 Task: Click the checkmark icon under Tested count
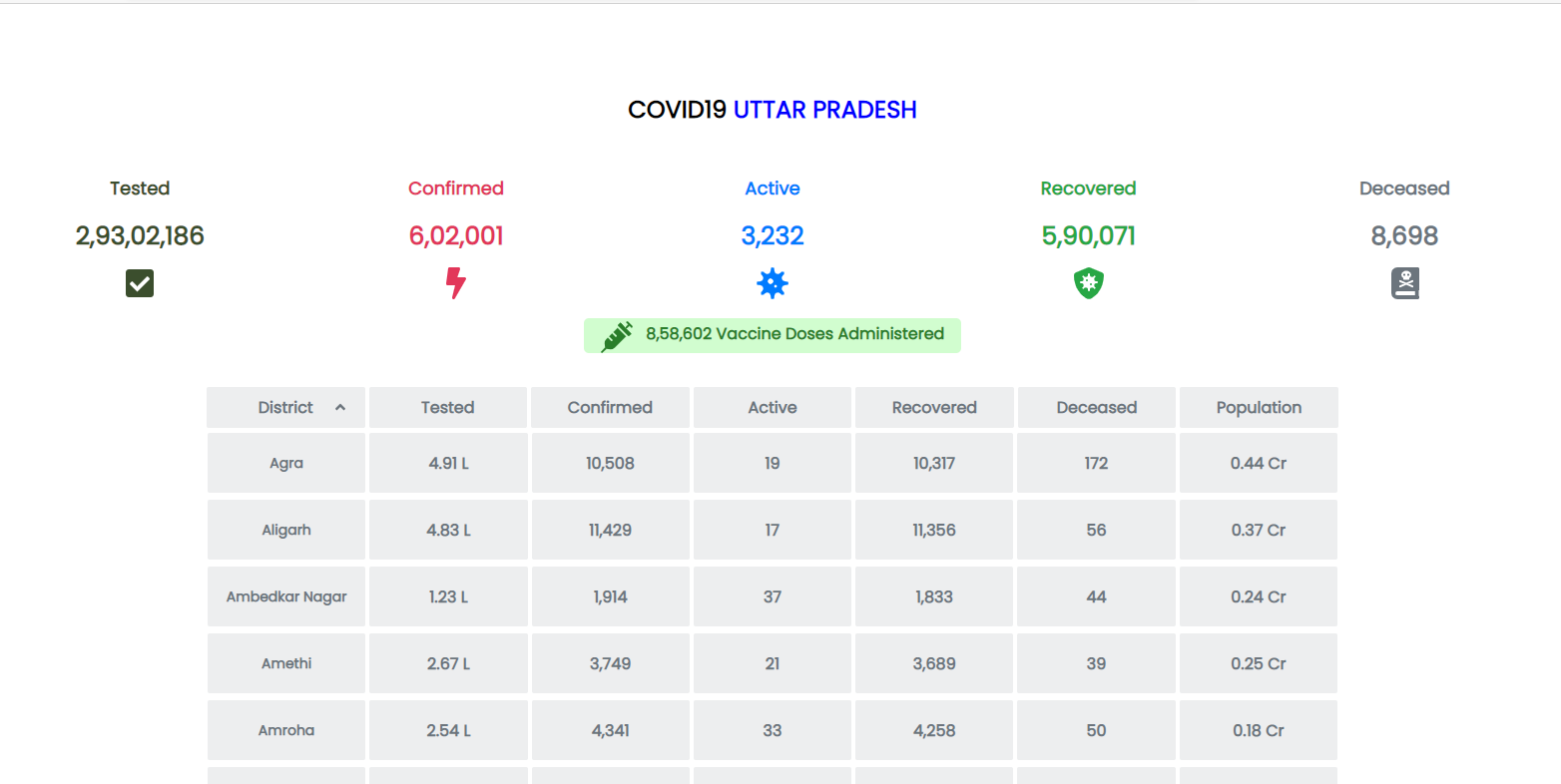click(x=139, y=283)
